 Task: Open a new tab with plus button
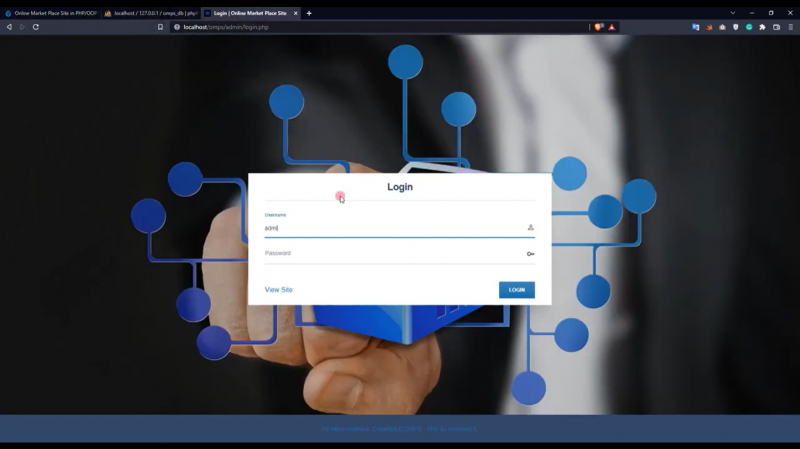[x=309, y=13]
